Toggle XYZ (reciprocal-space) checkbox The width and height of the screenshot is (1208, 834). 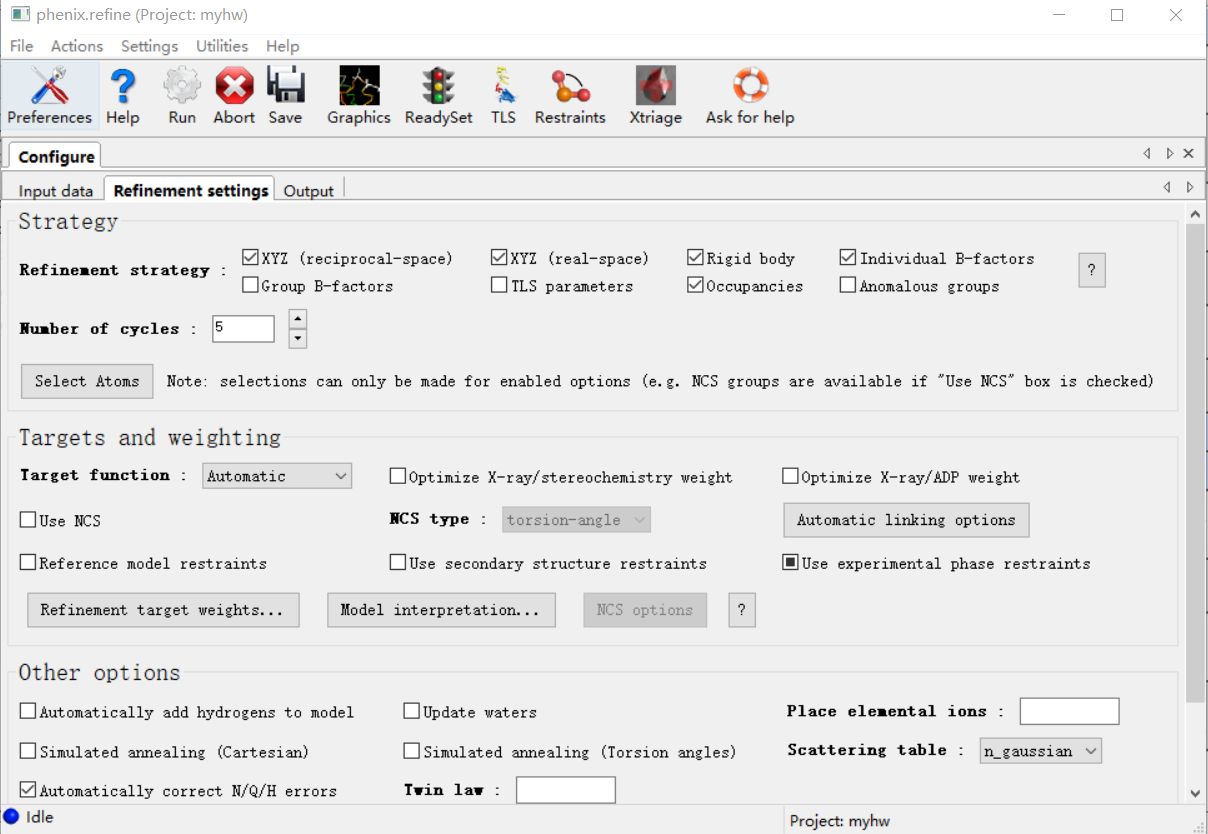coord(251,258)
